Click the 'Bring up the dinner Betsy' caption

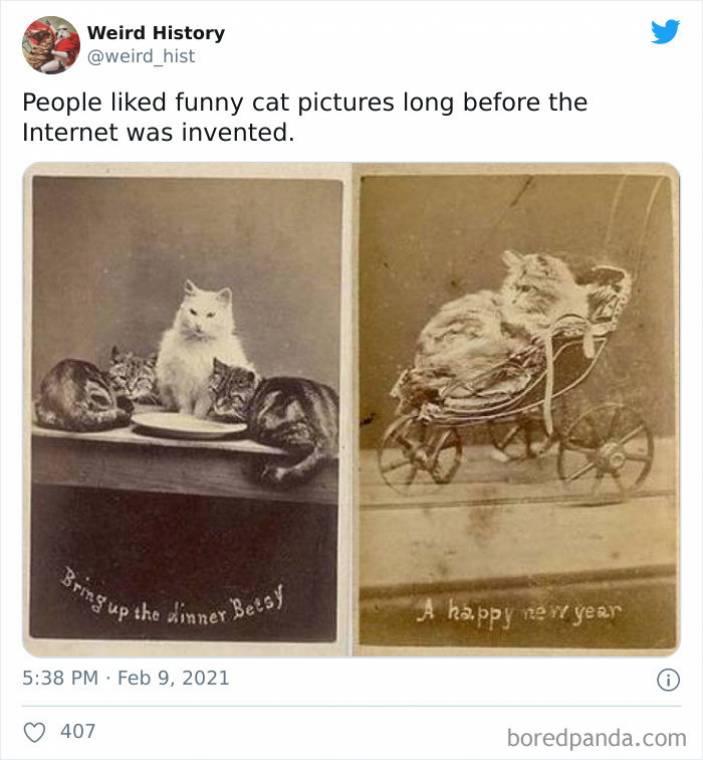[172, 601]
